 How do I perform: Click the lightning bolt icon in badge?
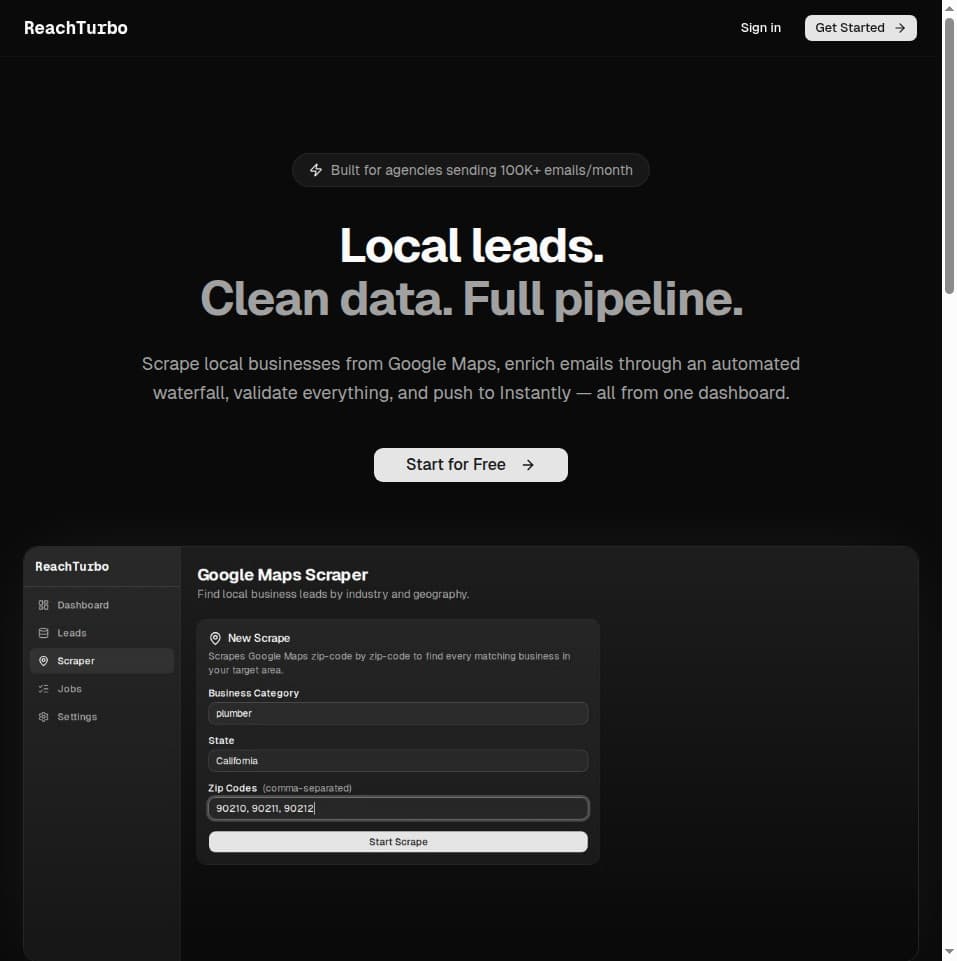click(x=316, y=170)
